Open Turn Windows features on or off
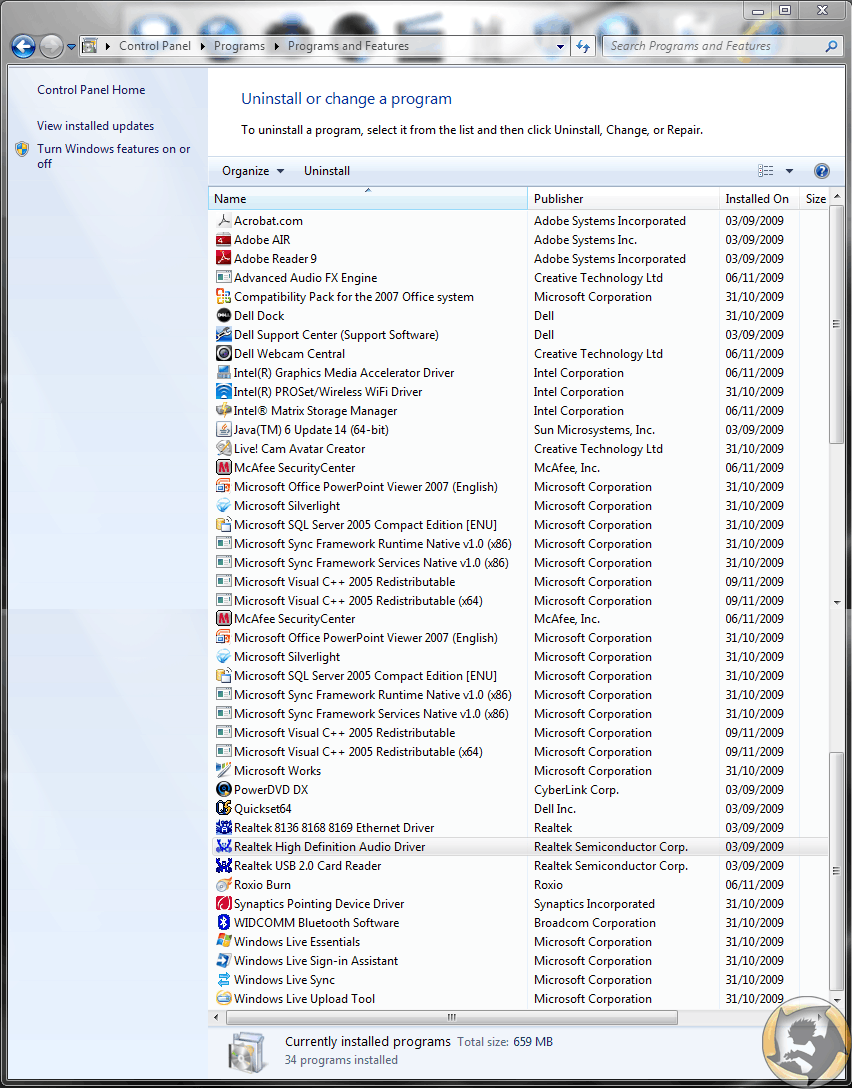This screenshot has height=1089, width=852. 113,156
